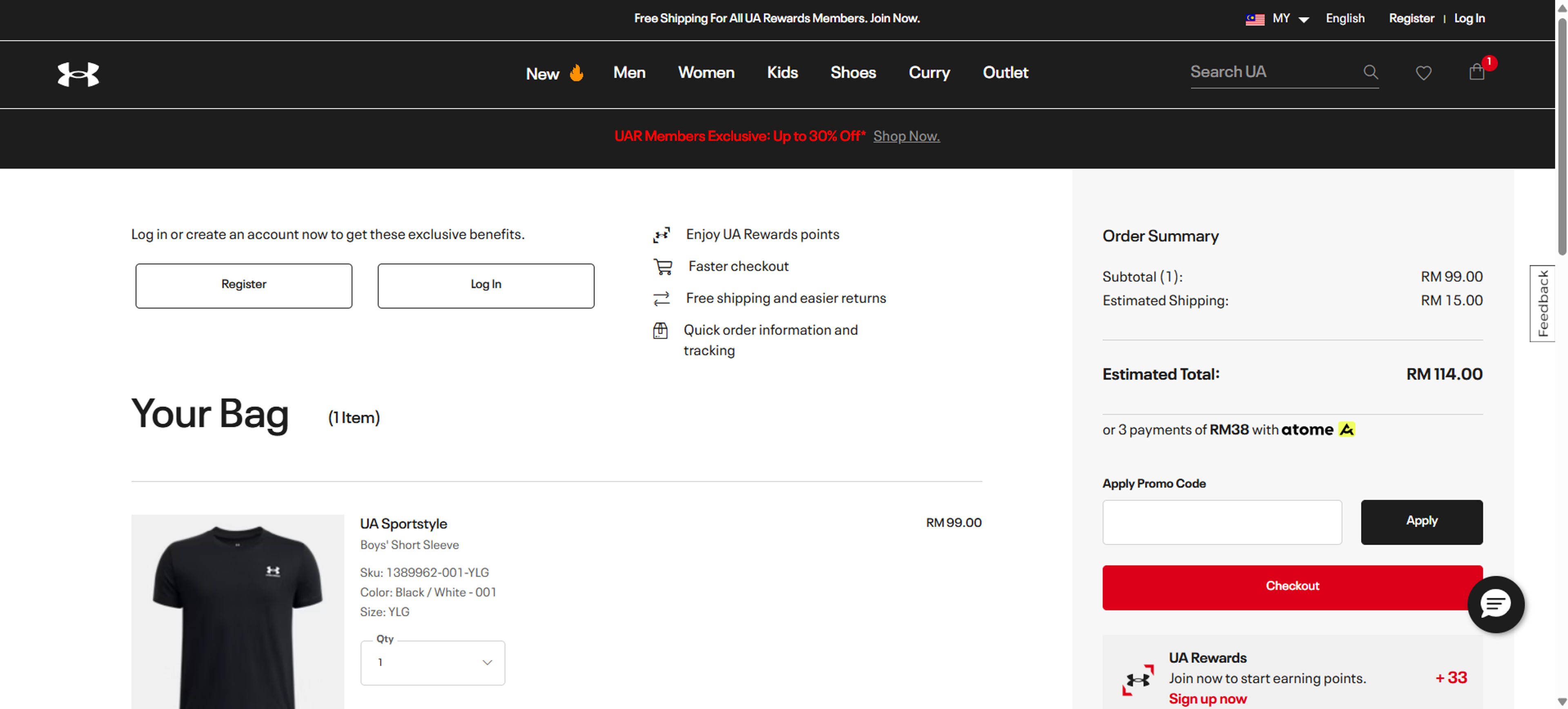Click the order tracking box icon

(660, 331)
